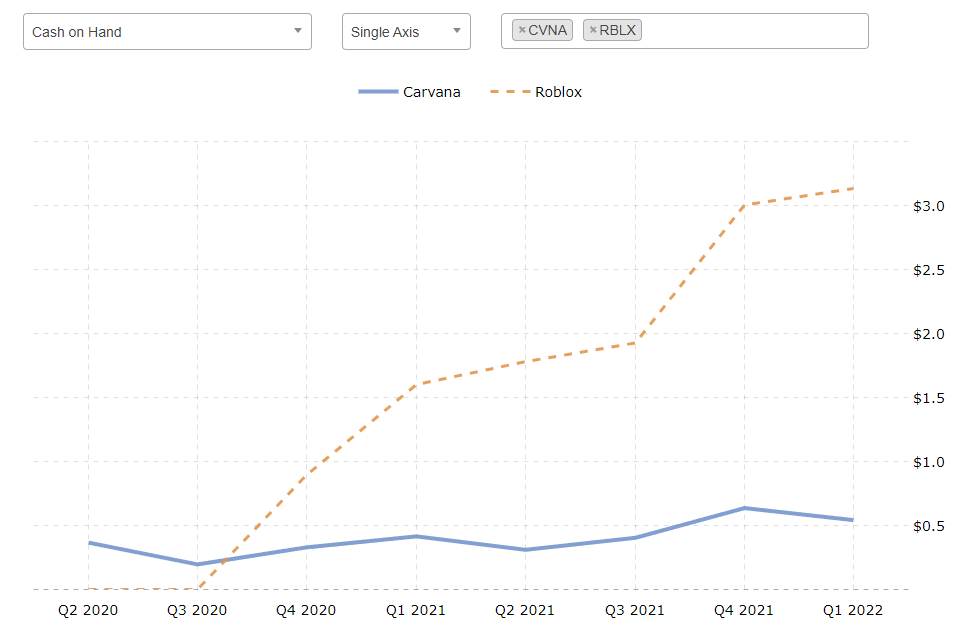Click the Q4 2021 axis label
Viewport: 967px width, 639px height.
pos(744,610)
